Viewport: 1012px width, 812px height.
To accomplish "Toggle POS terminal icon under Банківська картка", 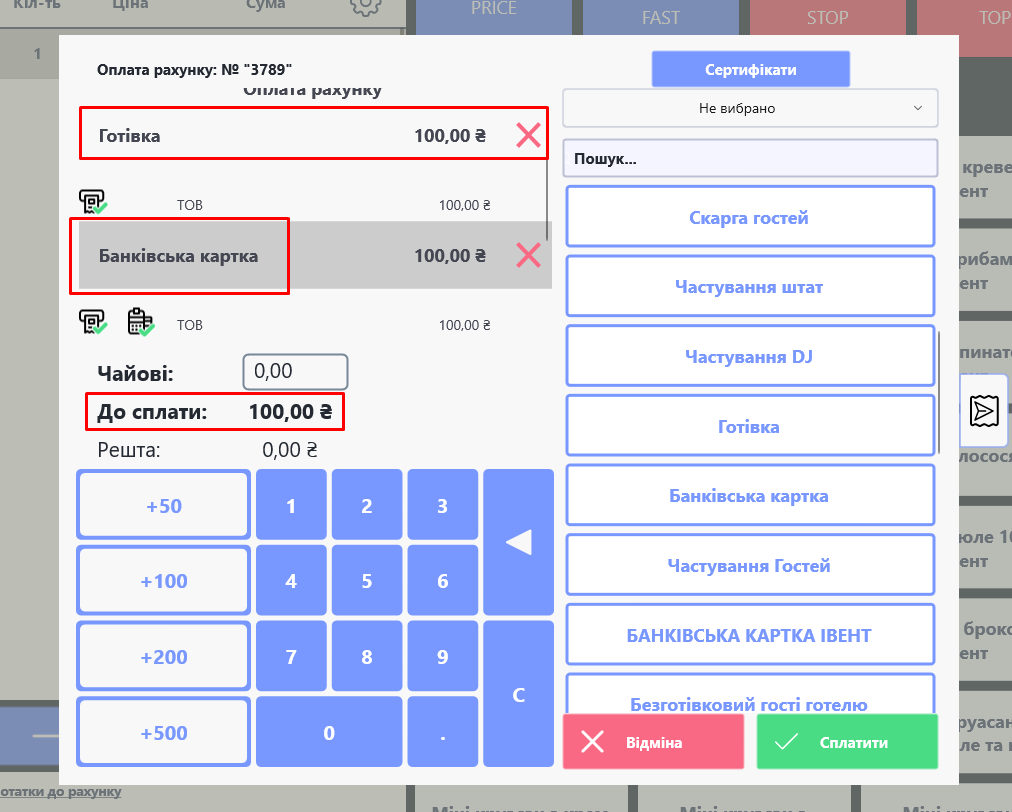I will (140, 323).
